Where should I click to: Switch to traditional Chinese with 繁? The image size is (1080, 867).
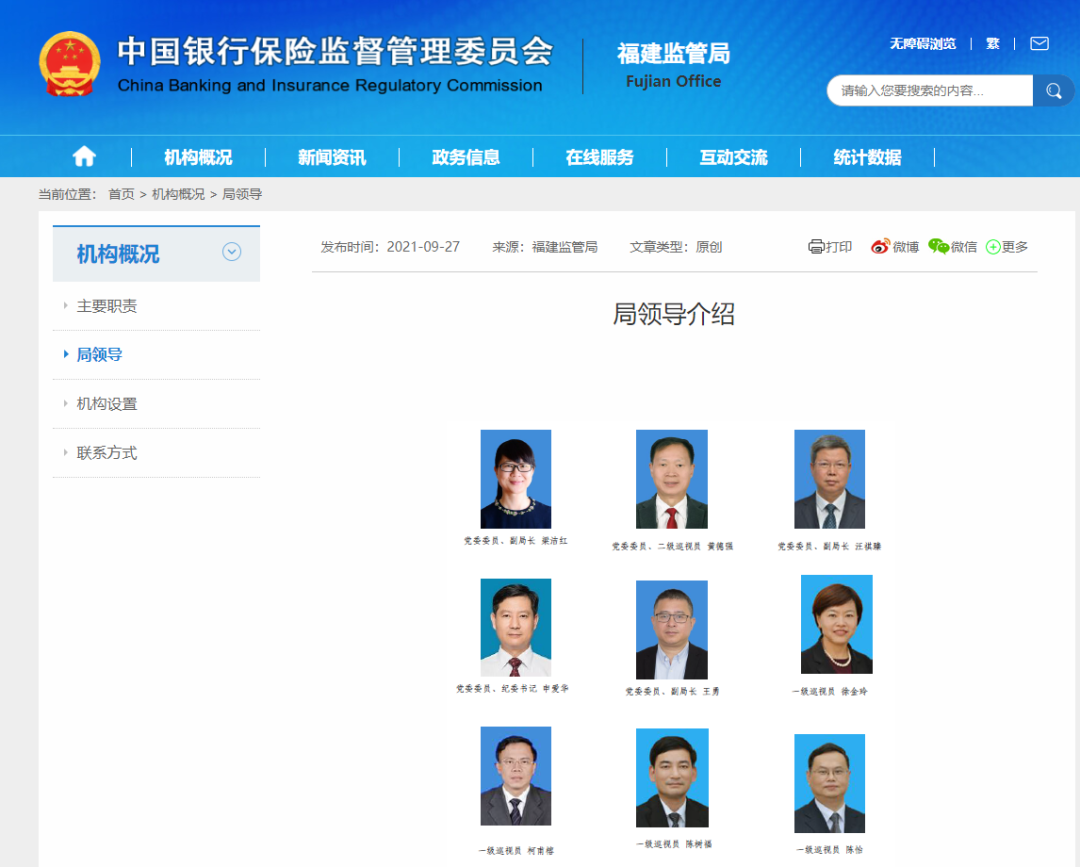pos(992,44)
